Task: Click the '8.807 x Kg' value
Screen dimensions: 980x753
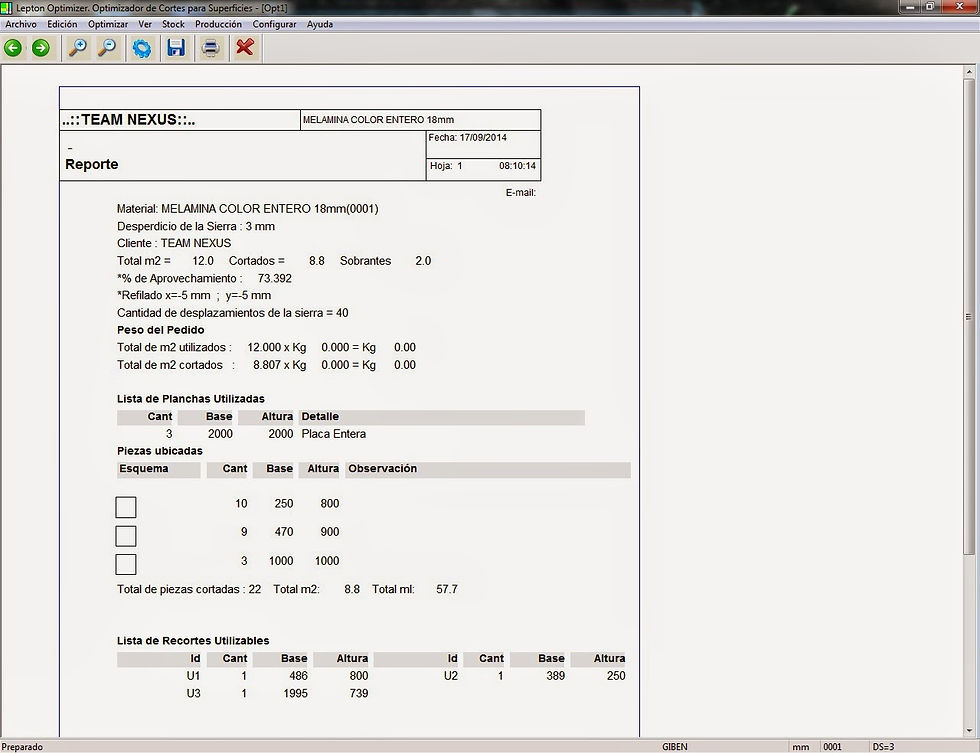Action: click(279, 365)
